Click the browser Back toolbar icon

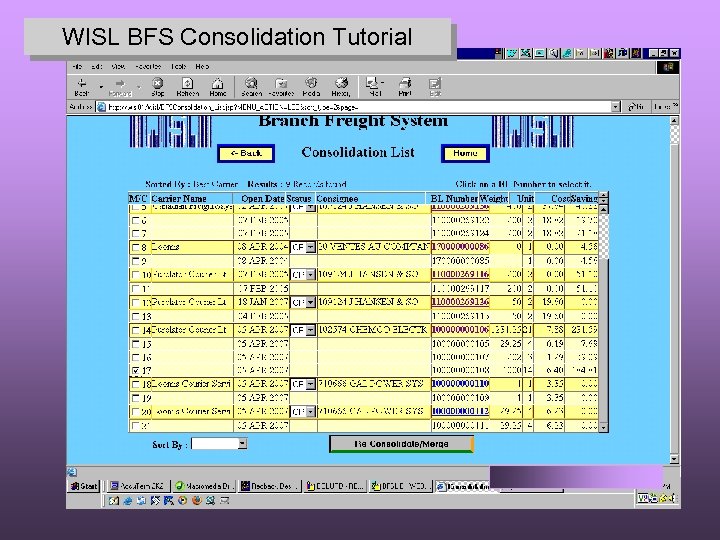click(x=82, y=86)
